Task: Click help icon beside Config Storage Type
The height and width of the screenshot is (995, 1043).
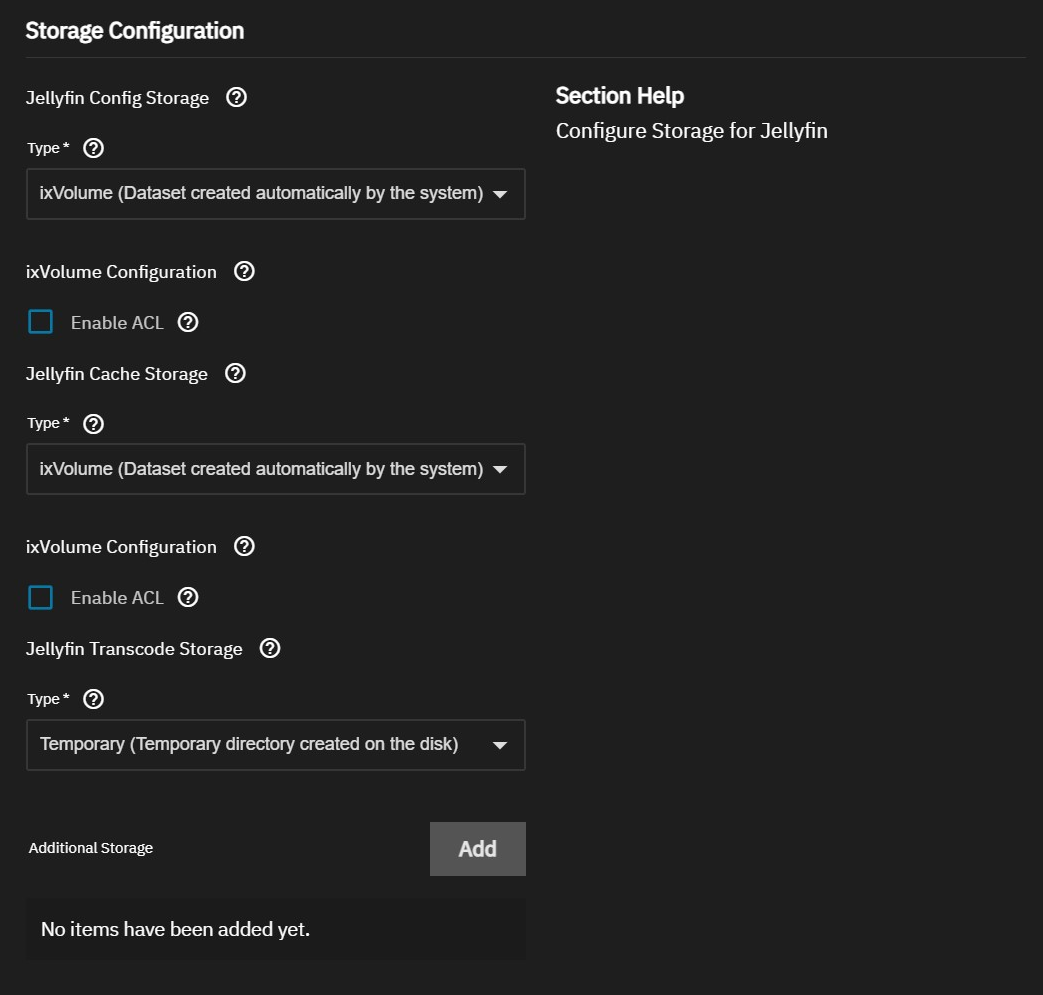Action: point(93,147)
